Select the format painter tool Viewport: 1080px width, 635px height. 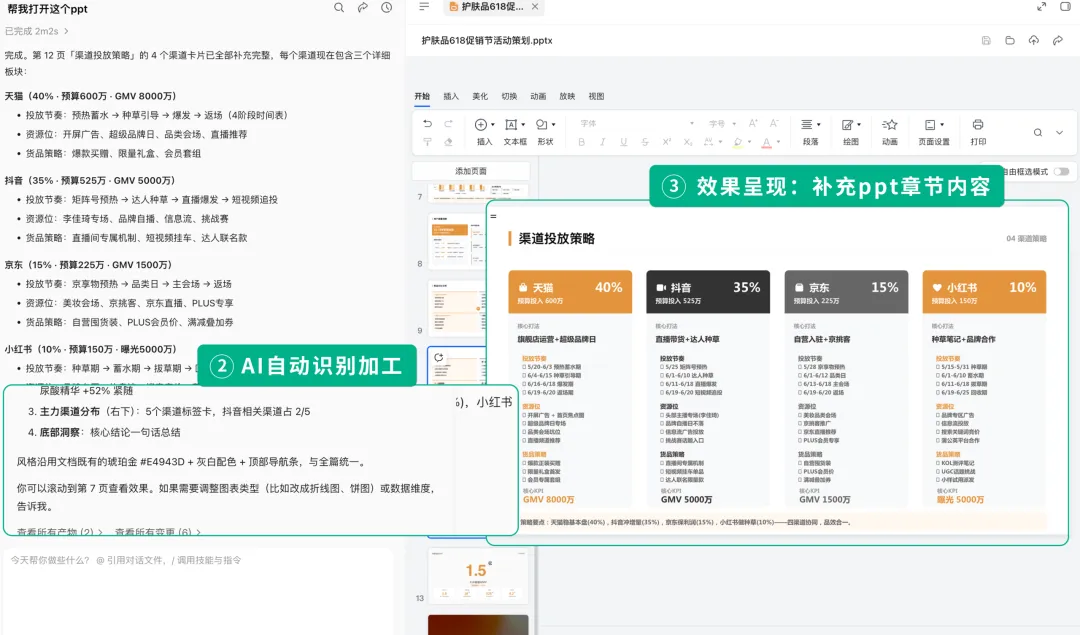[428, 142]
